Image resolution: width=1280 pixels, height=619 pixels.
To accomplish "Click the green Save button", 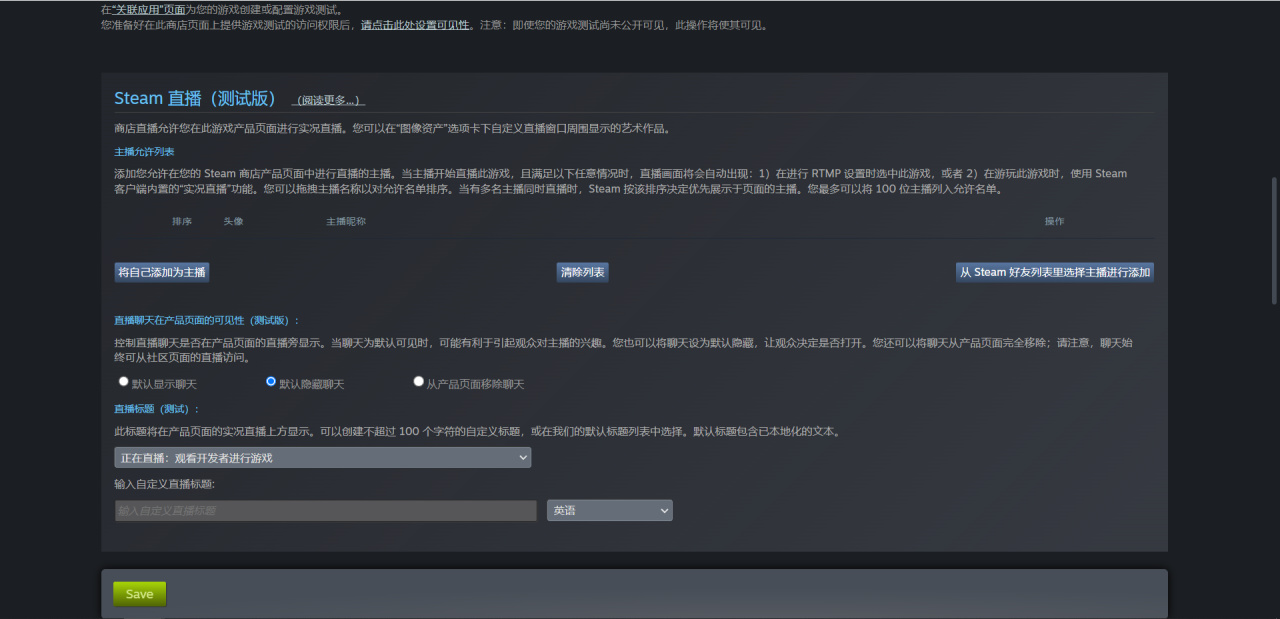I will point(140,594).
